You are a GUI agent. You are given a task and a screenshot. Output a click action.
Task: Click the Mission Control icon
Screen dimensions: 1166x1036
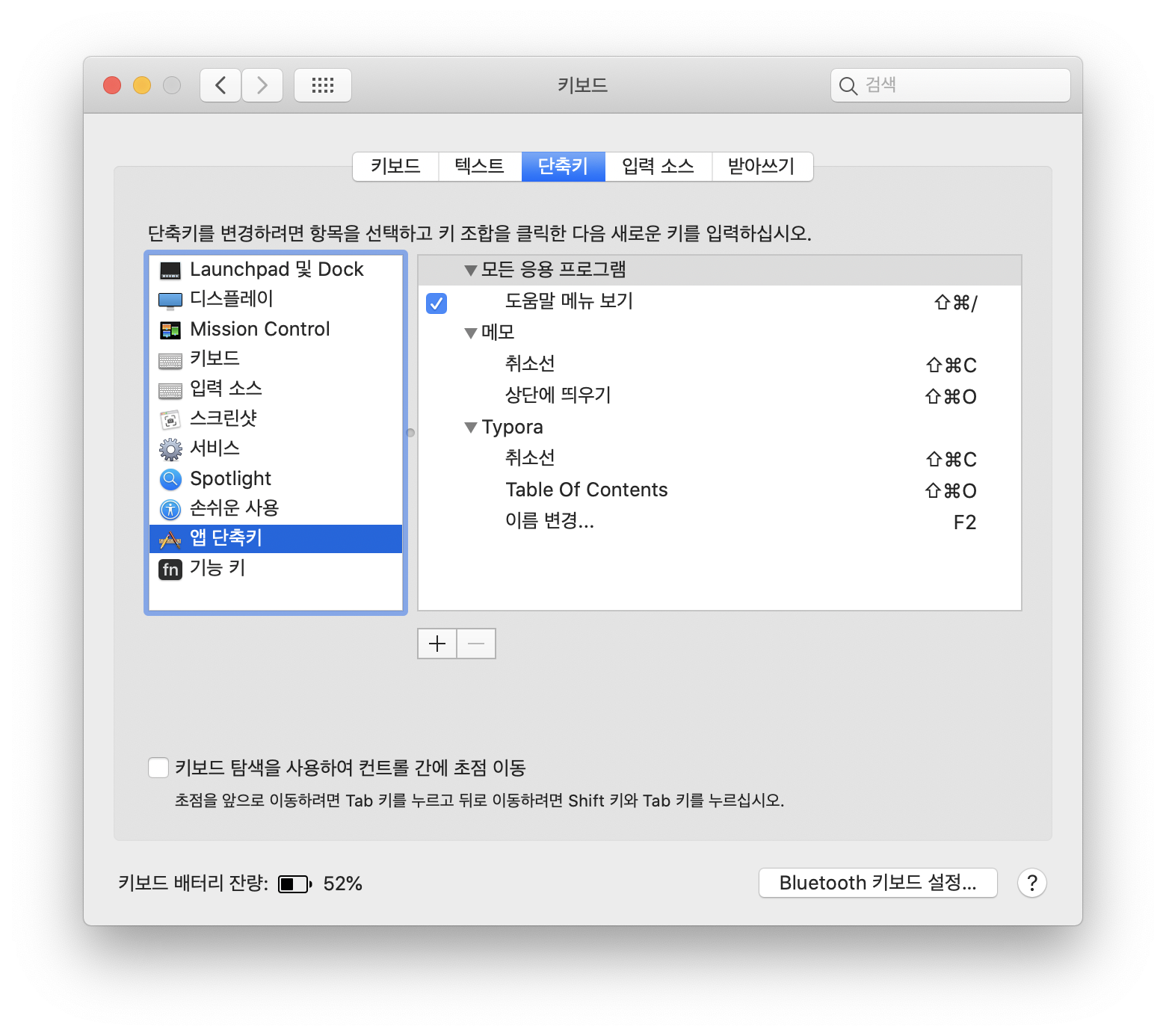click(170, 330)
